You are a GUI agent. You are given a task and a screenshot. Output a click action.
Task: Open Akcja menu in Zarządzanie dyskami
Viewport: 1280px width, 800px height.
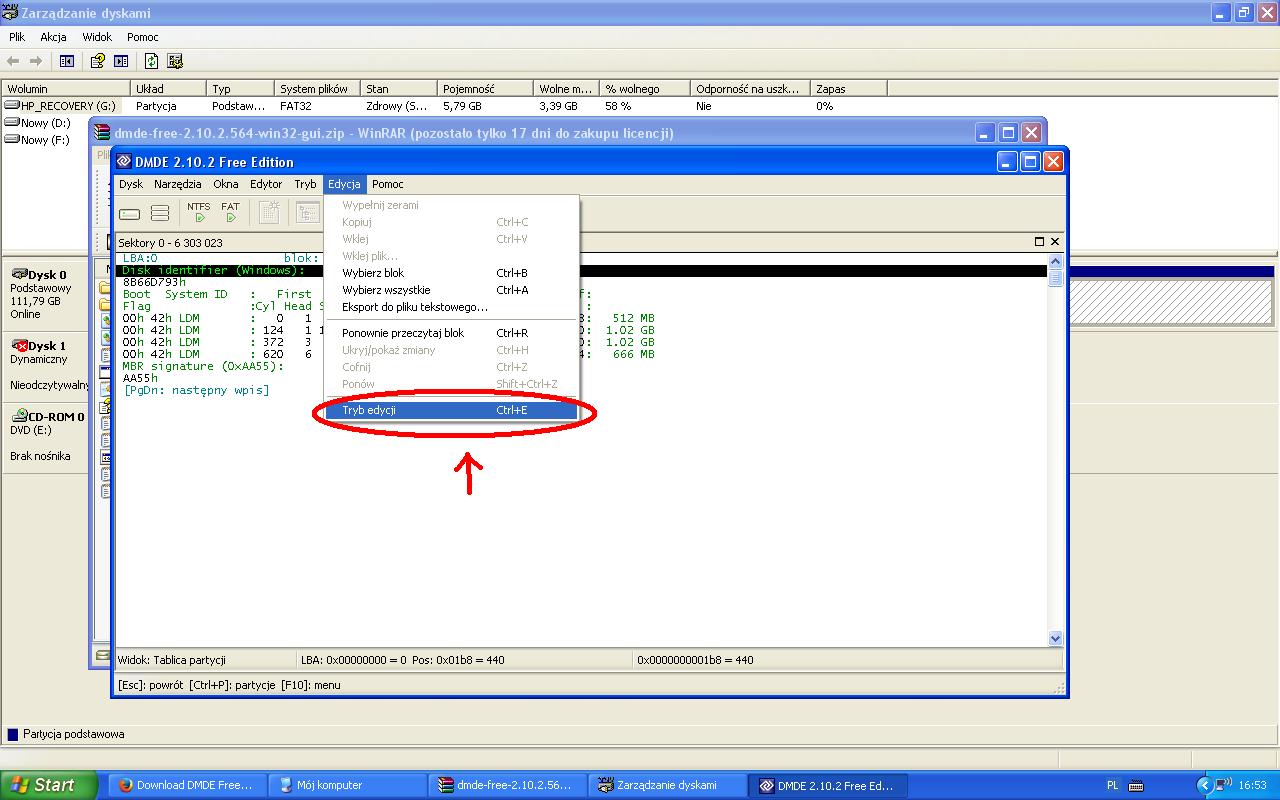pos(53,37)
